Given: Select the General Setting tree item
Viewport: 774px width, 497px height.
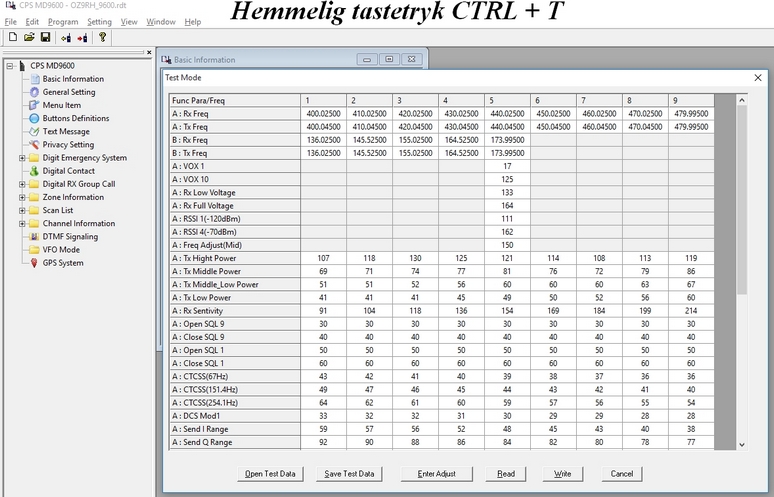Looking at the screenshot, I should [69, 92].
